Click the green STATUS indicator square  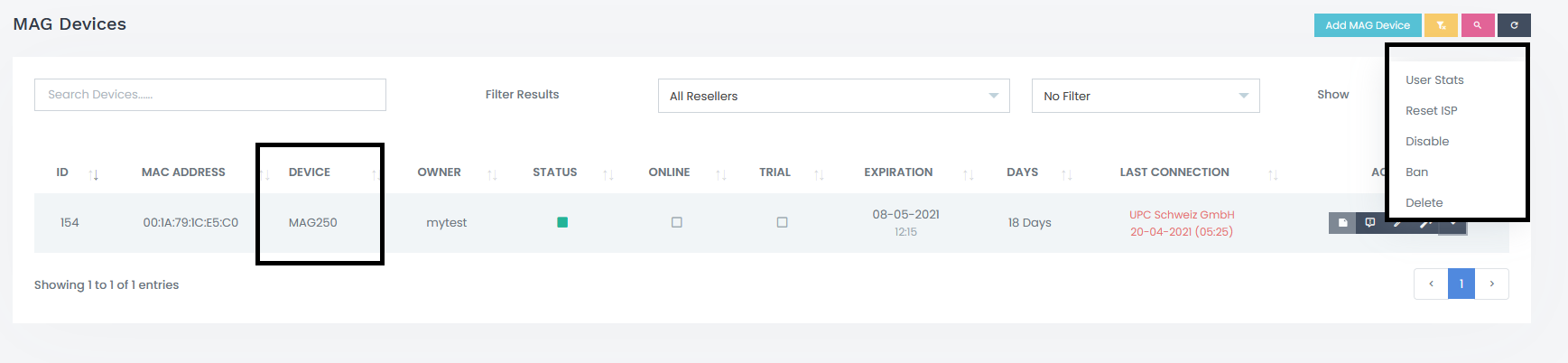[x=562, y=222]
